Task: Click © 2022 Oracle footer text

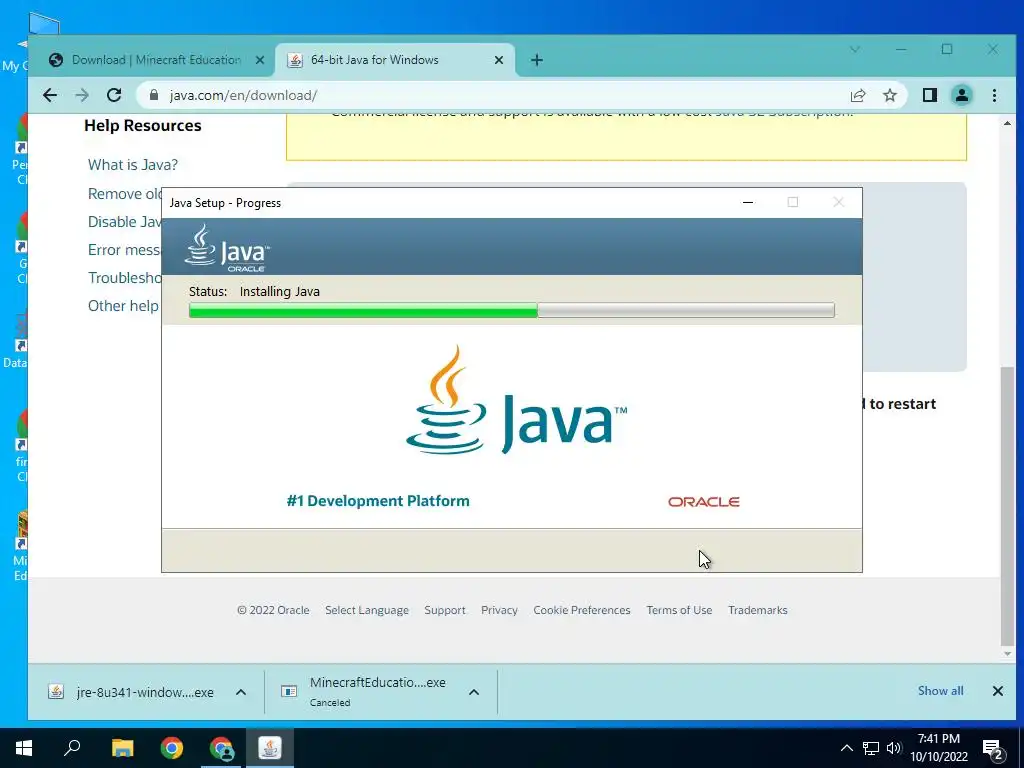Action: click(273, 610)
